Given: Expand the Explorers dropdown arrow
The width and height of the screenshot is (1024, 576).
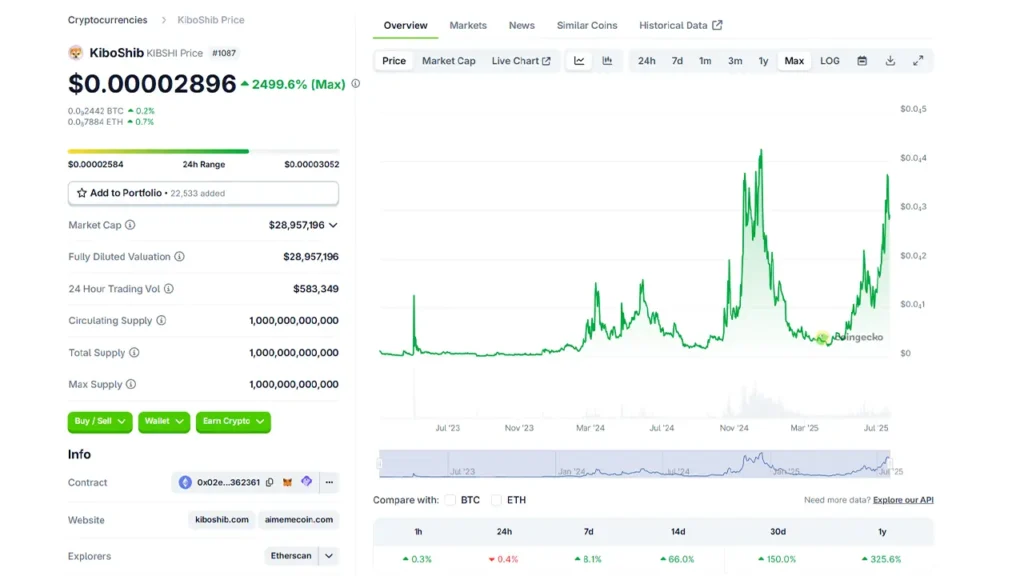Looking at the screenshot, I should pyautogui.click(x=329, y=556).
